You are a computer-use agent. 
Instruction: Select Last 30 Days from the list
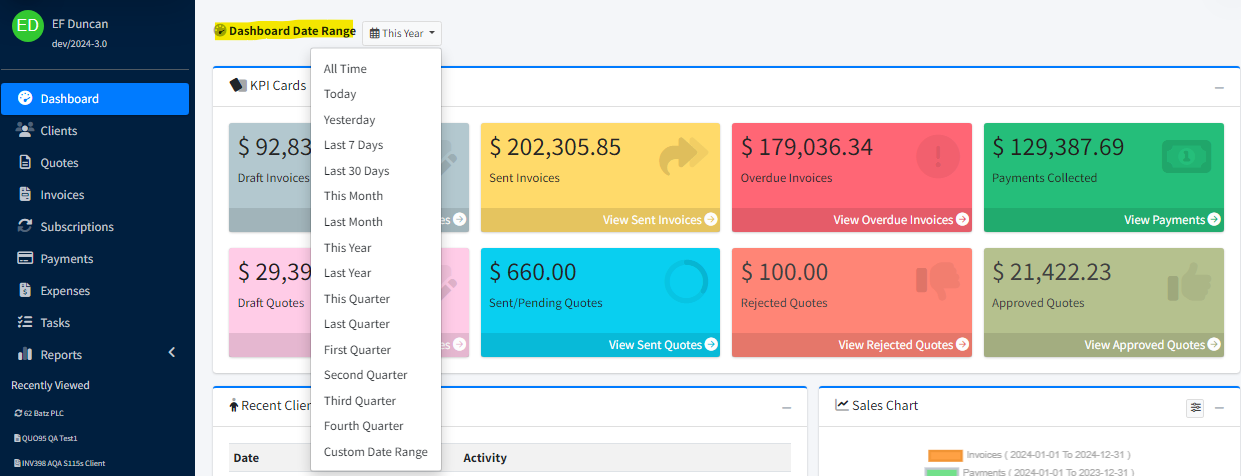tap(356, 171)
